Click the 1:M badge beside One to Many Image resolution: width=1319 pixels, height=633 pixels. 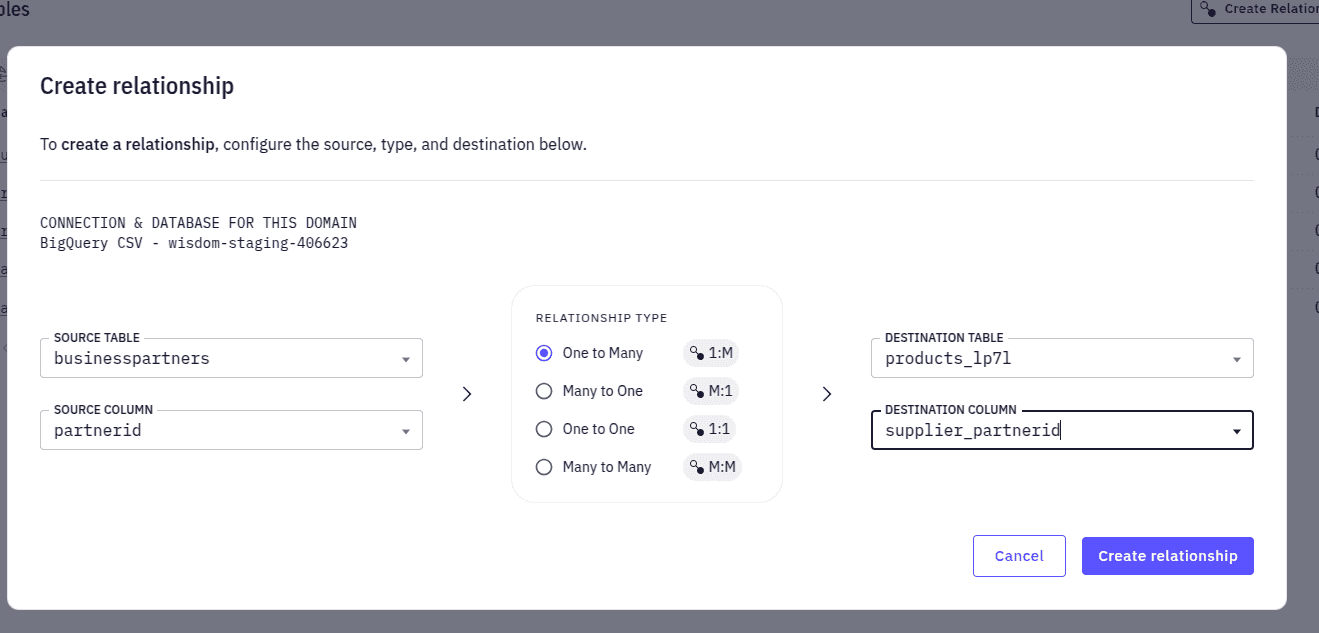712,353
